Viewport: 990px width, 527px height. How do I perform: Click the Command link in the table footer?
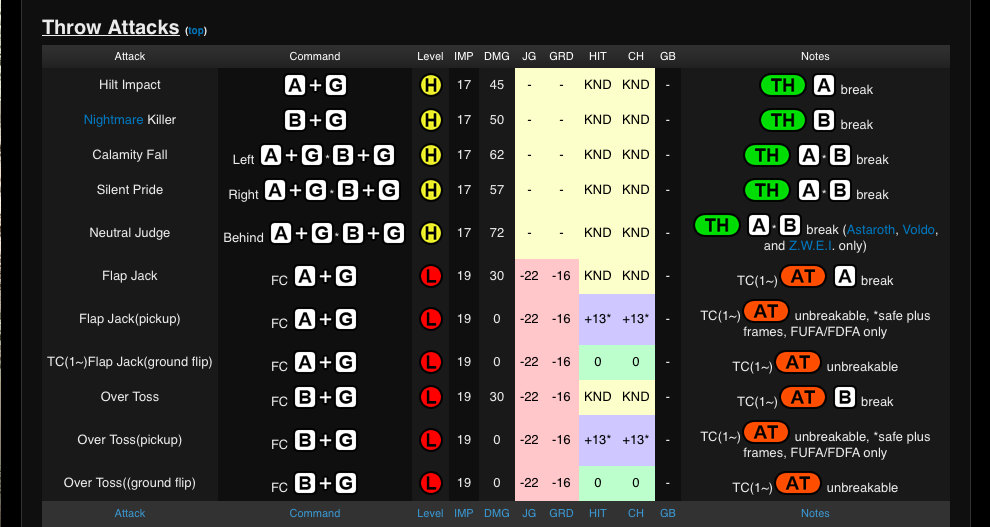315,513
